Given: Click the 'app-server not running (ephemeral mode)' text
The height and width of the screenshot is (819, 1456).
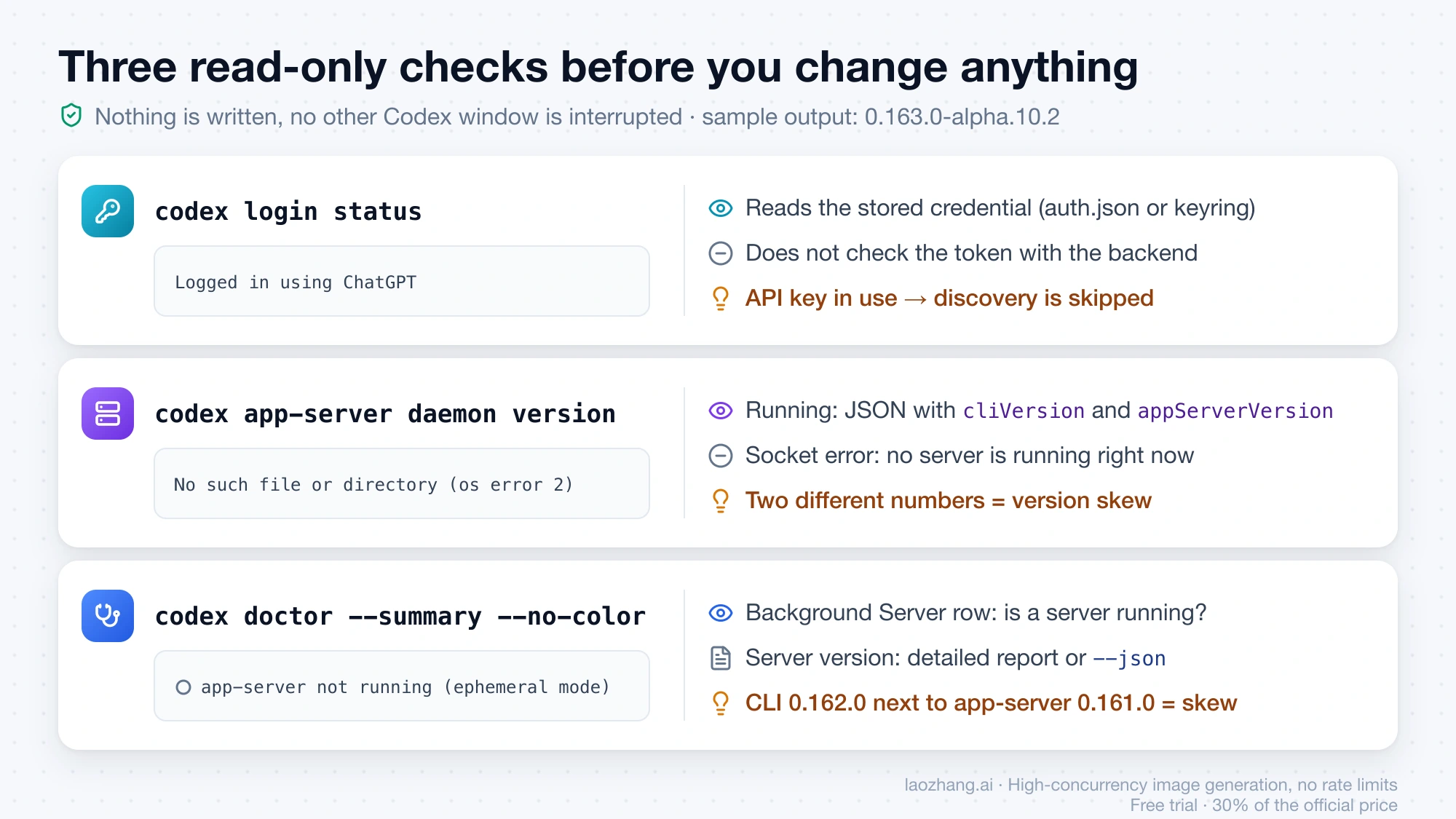Looking at the screenshot, I should [x=405, y=687].
